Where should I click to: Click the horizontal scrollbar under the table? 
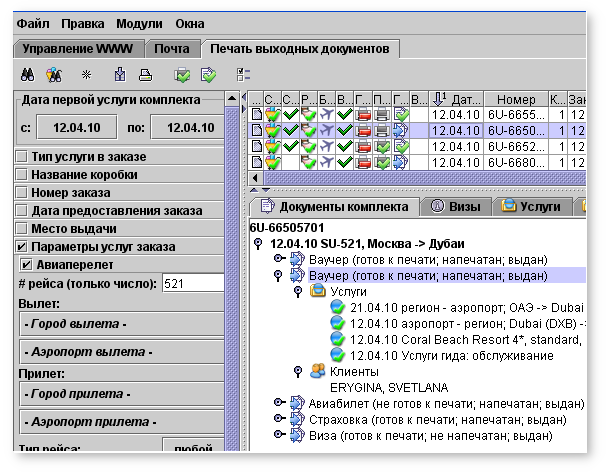point(420,177)
